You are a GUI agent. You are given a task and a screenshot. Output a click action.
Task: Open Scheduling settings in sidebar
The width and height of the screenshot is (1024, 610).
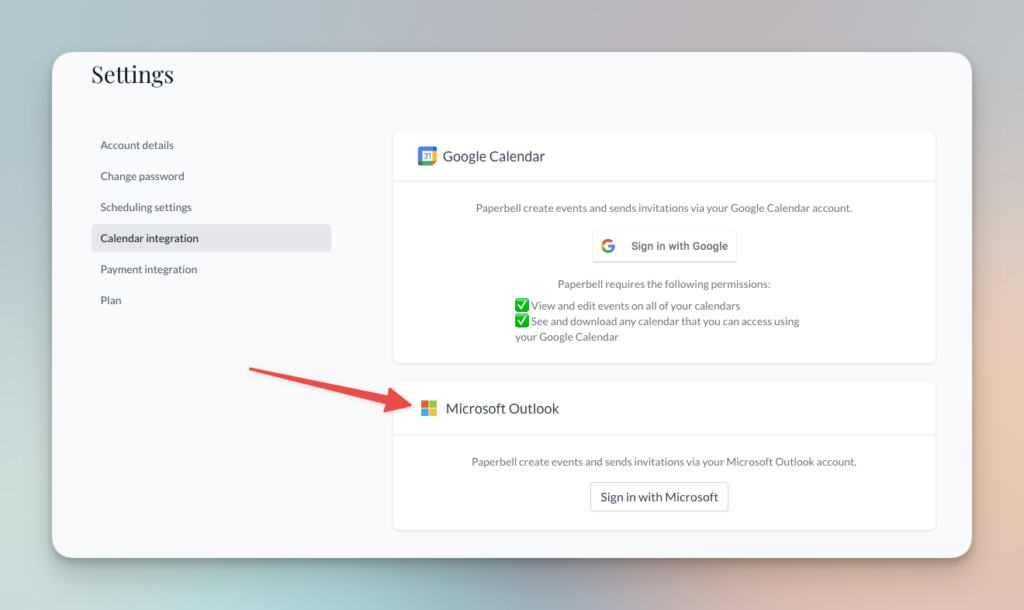tap(146, 207)
